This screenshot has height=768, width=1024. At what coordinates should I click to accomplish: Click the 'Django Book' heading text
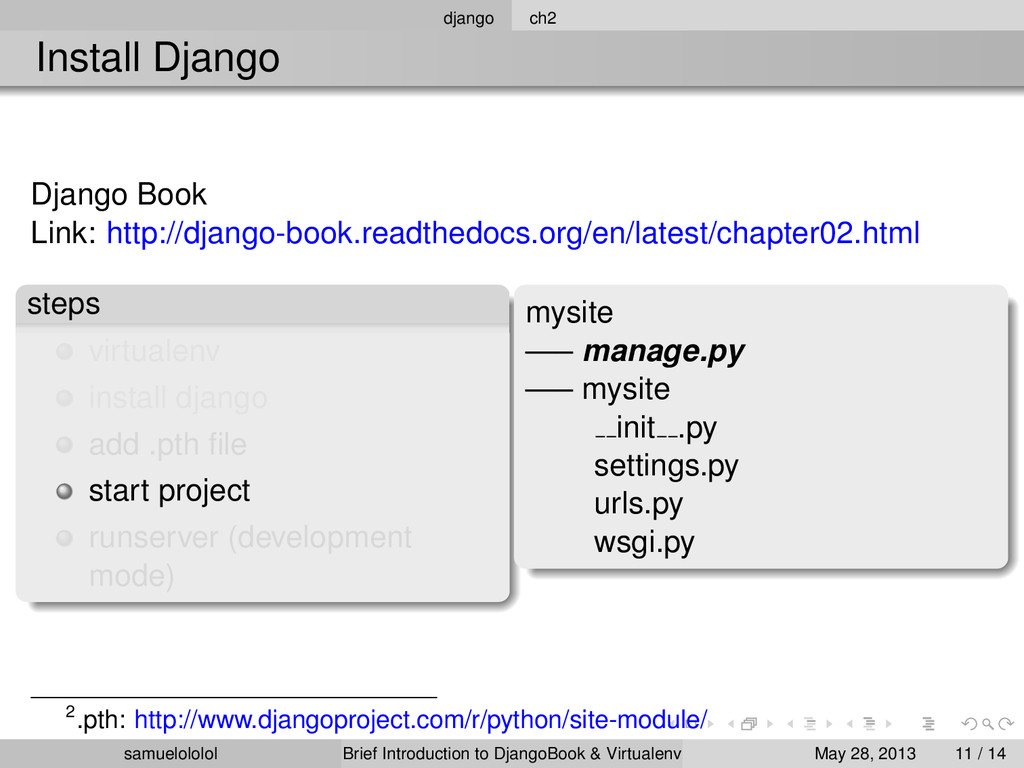click(x=119, y=195)
